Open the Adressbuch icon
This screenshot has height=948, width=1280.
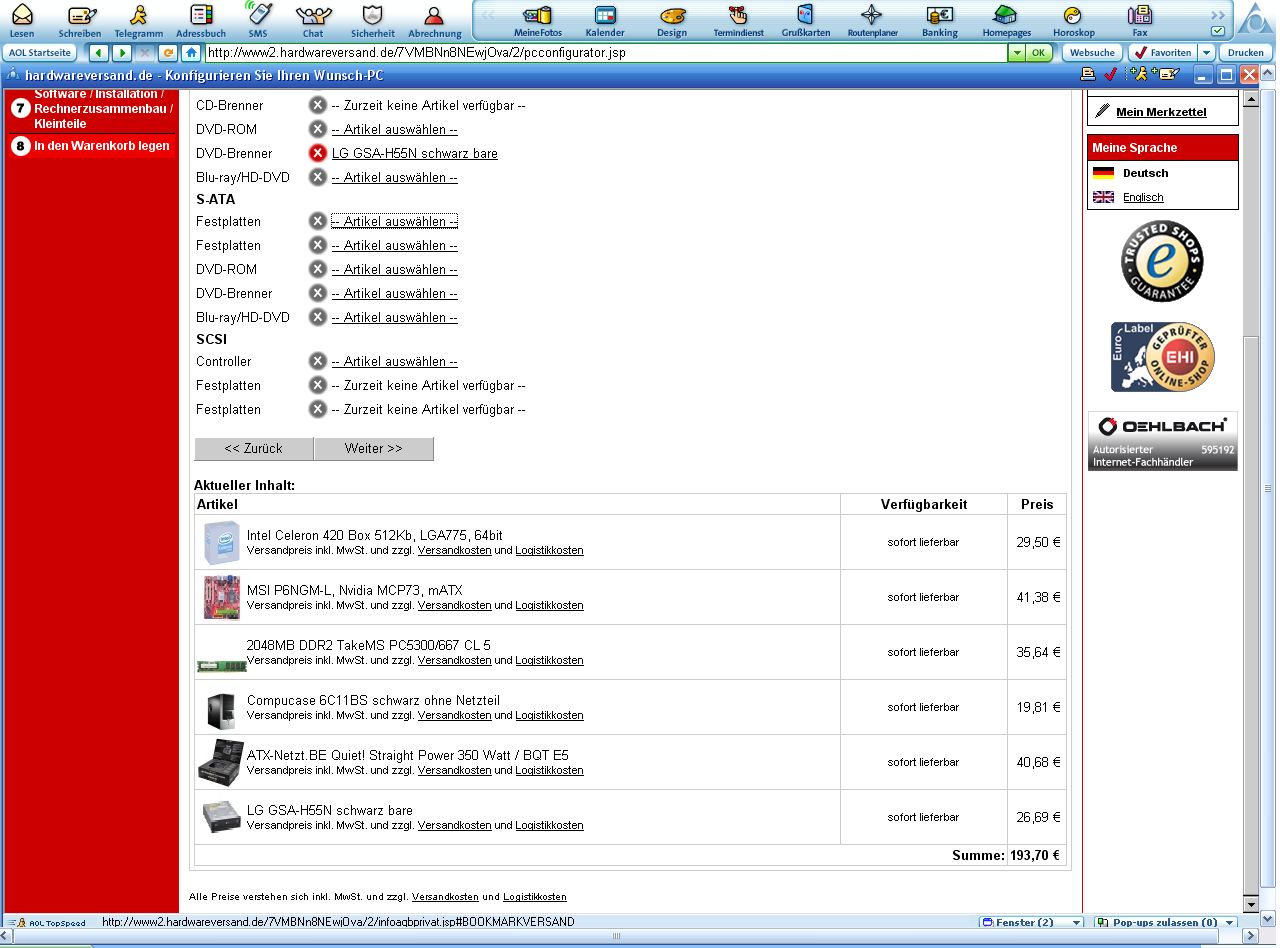(201, 19)
